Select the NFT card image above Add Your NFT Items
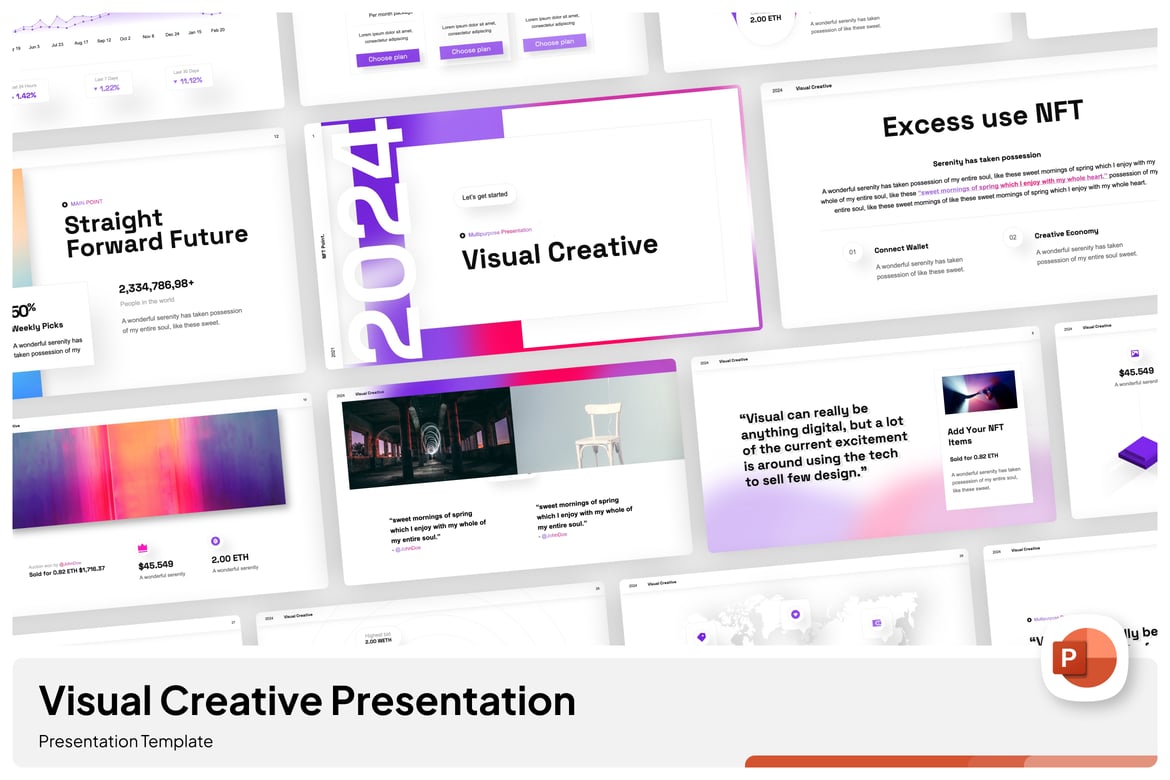The image size is (1170, 780). point(980,391)
